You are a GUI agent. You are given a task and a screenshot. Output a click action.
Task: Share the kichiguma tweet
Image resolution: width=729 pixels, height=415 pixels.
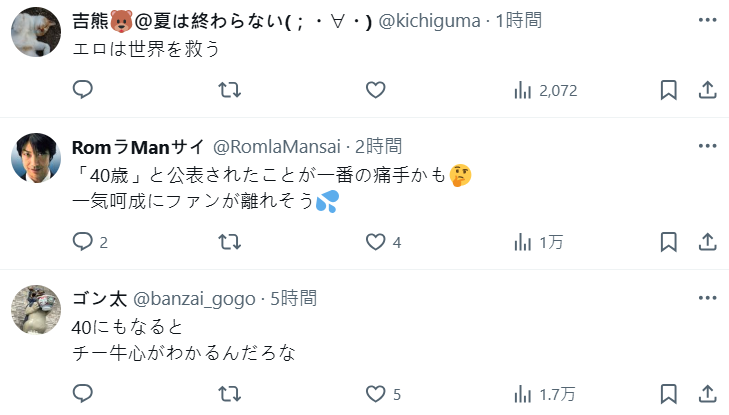[706, 90]
